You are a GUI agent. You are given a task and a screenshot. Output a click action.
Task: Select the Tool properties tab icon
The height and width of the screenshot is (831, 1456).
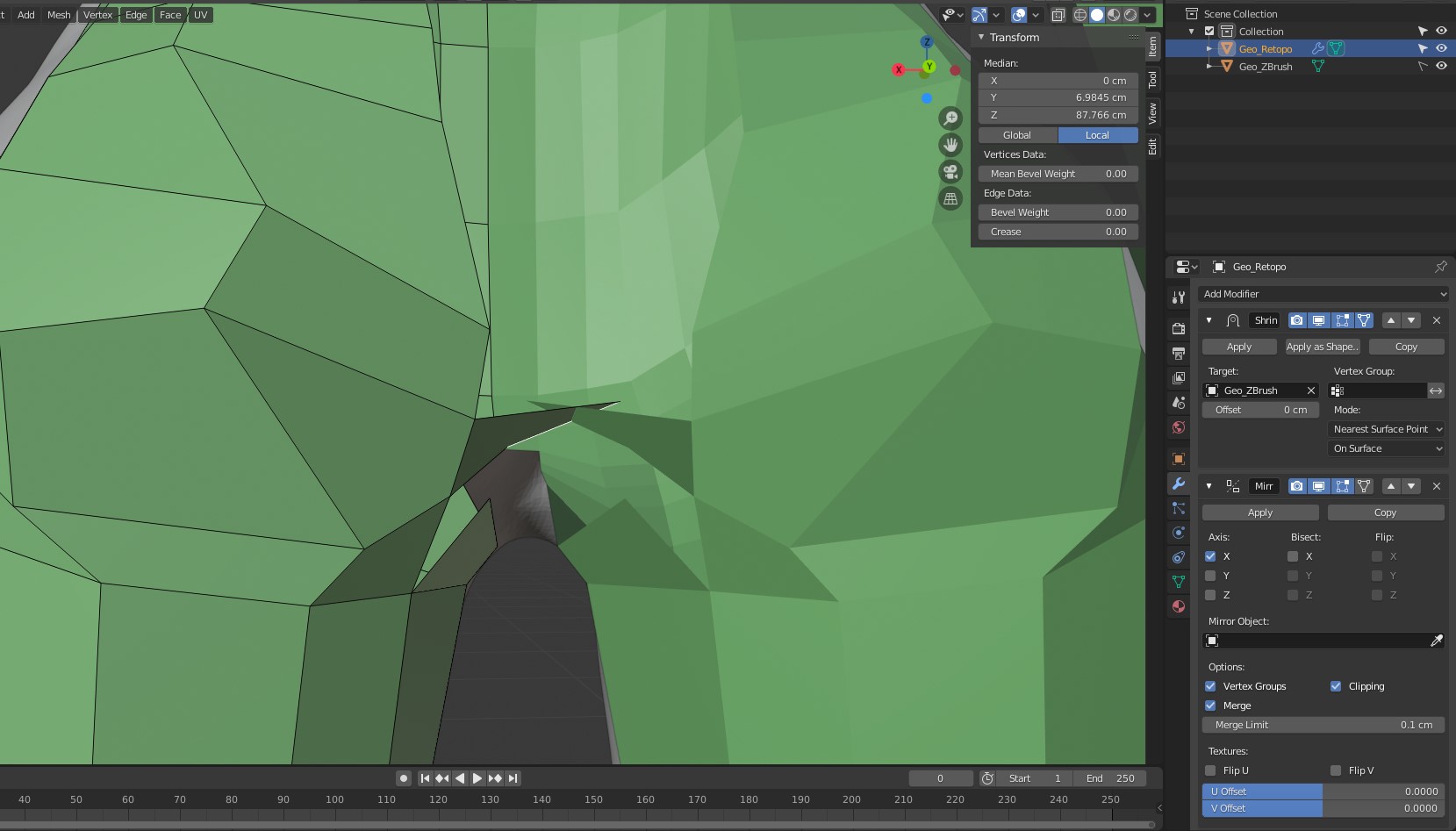coord(1179,297)
